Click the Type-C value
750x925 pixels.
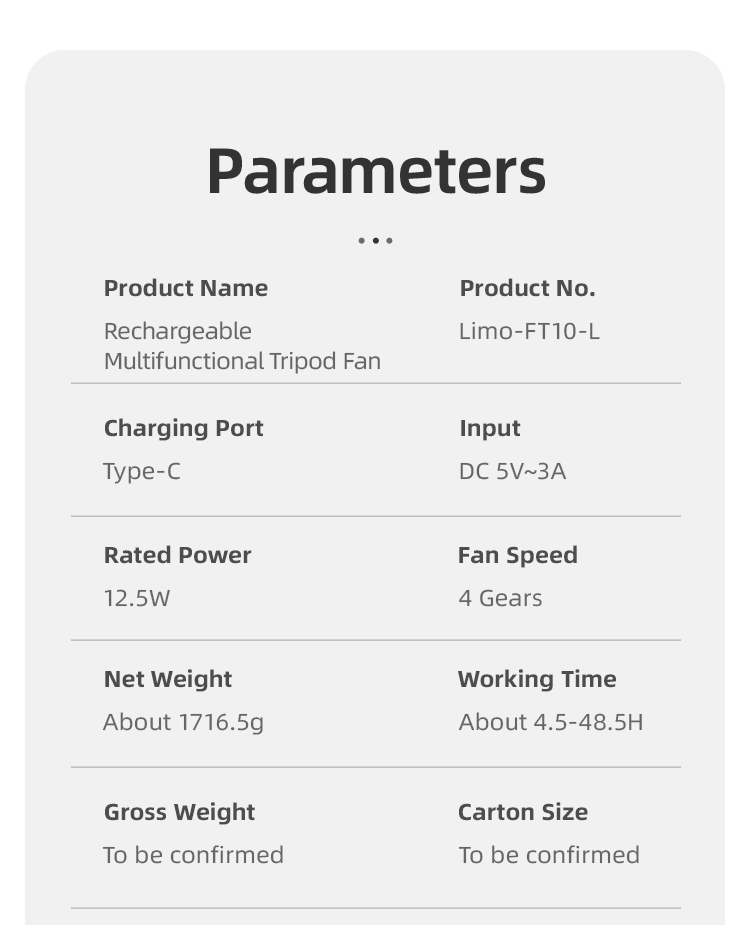[x=142, y=471]
